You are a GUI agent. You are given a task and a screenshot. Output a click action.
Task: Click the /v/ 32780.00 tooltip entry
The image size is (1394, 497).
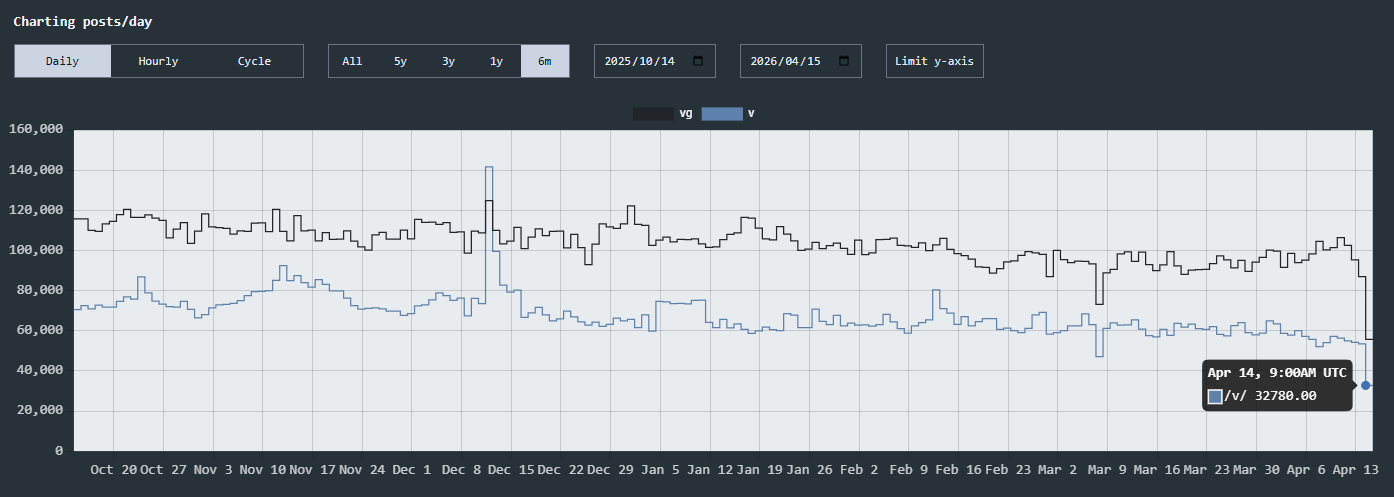(1263, 396)
